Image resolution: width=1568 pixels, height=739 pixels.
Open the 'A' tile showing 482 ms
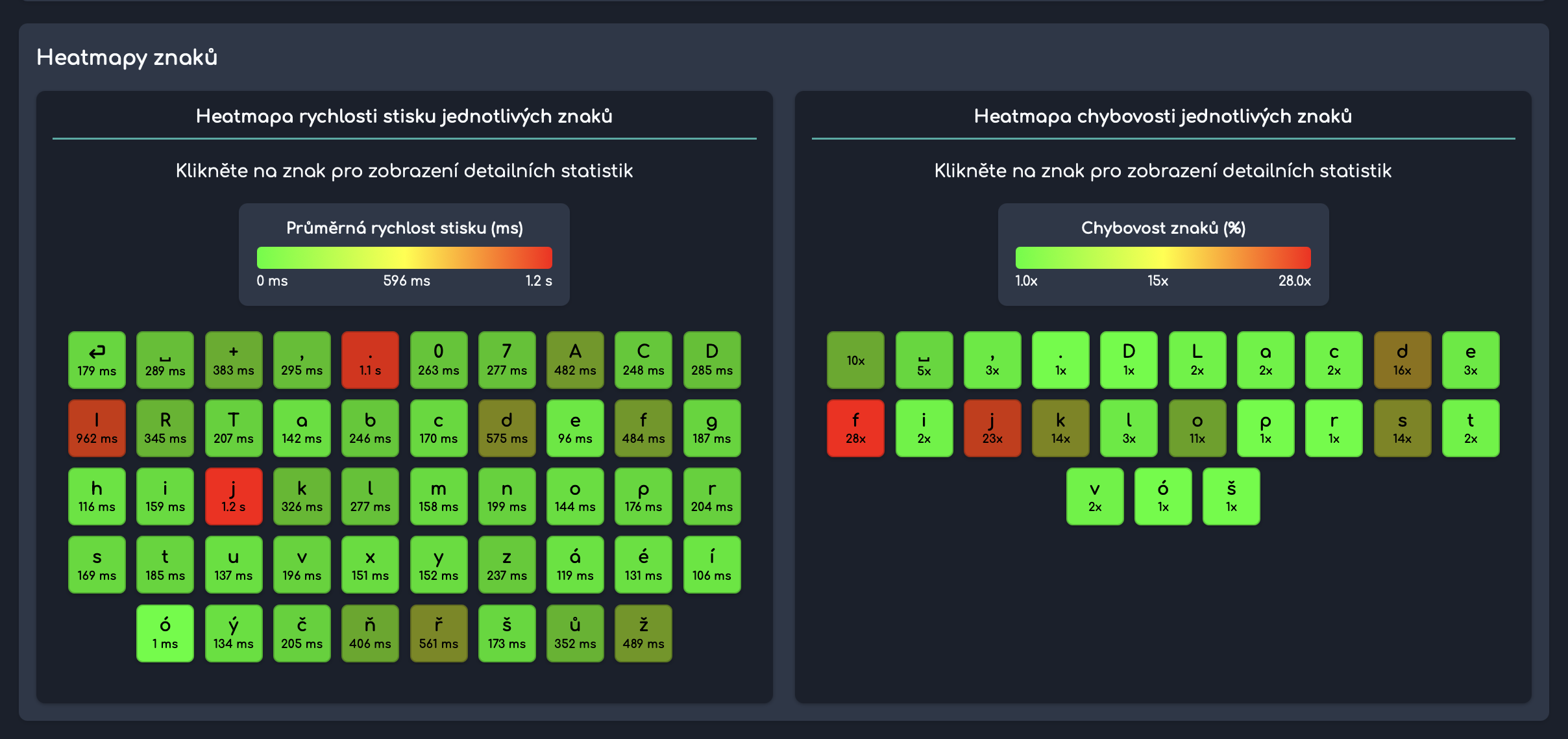pos(575,360)
